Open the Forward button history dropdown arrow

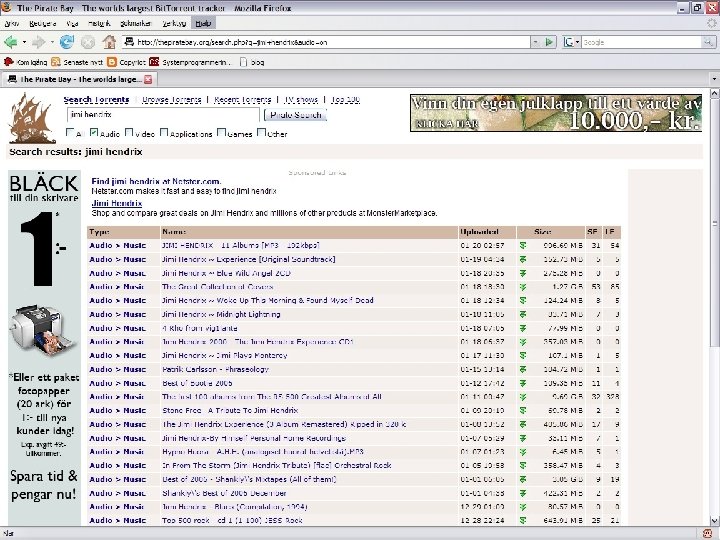pyautogui.click(x=52, y=42)
